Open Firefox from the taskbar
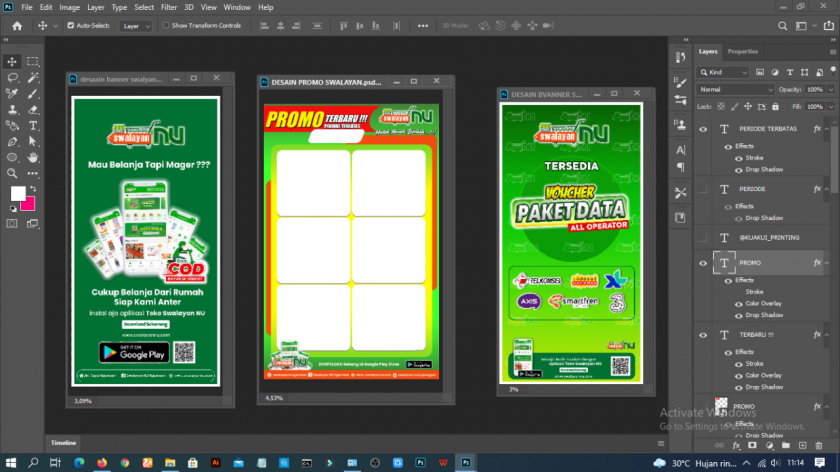Viewport: 840px width, 472px height. point(102,463)
